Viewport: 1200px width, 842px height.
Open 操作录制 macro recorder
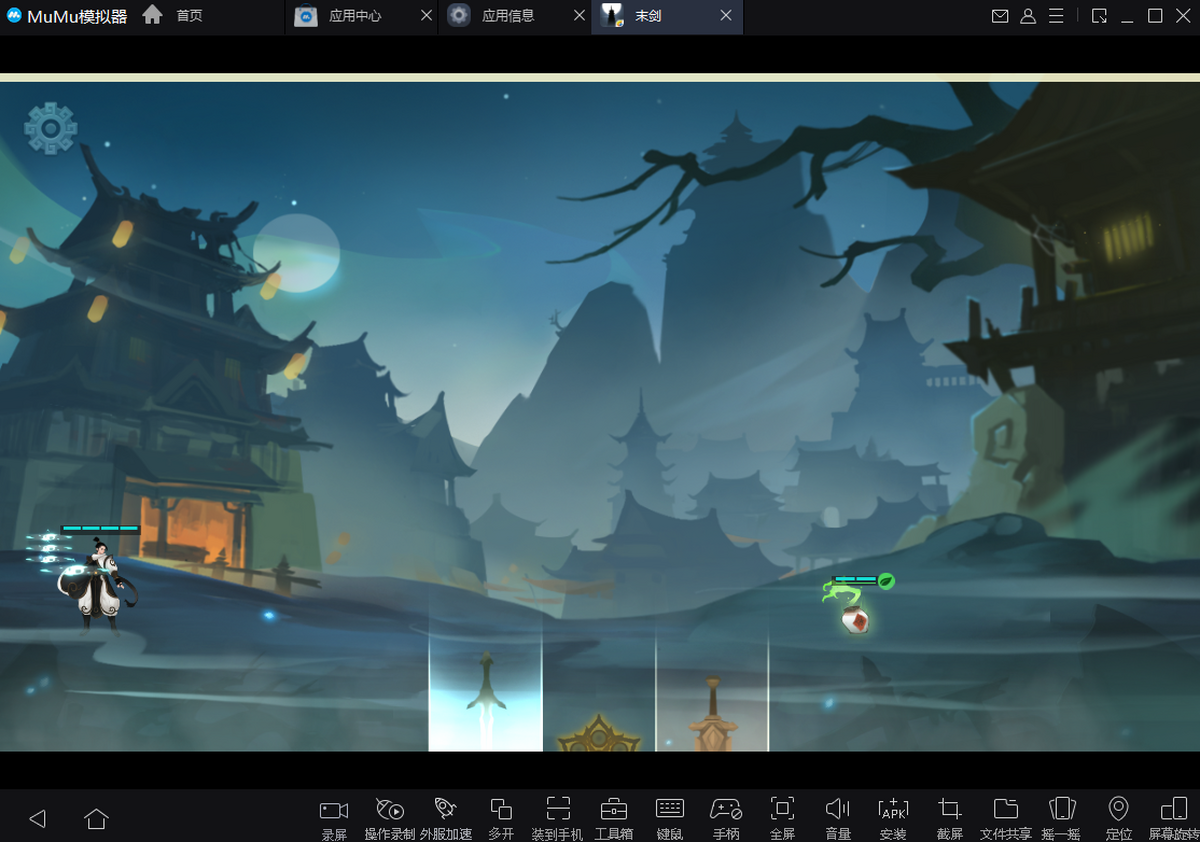(390, 819)
